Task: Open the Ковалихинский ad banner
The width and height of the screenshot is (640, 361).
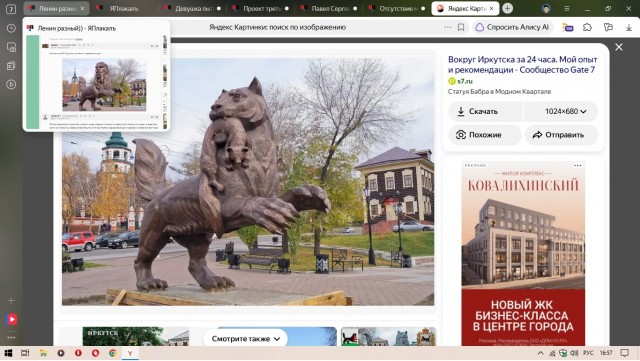Action: tap(523, 253)
